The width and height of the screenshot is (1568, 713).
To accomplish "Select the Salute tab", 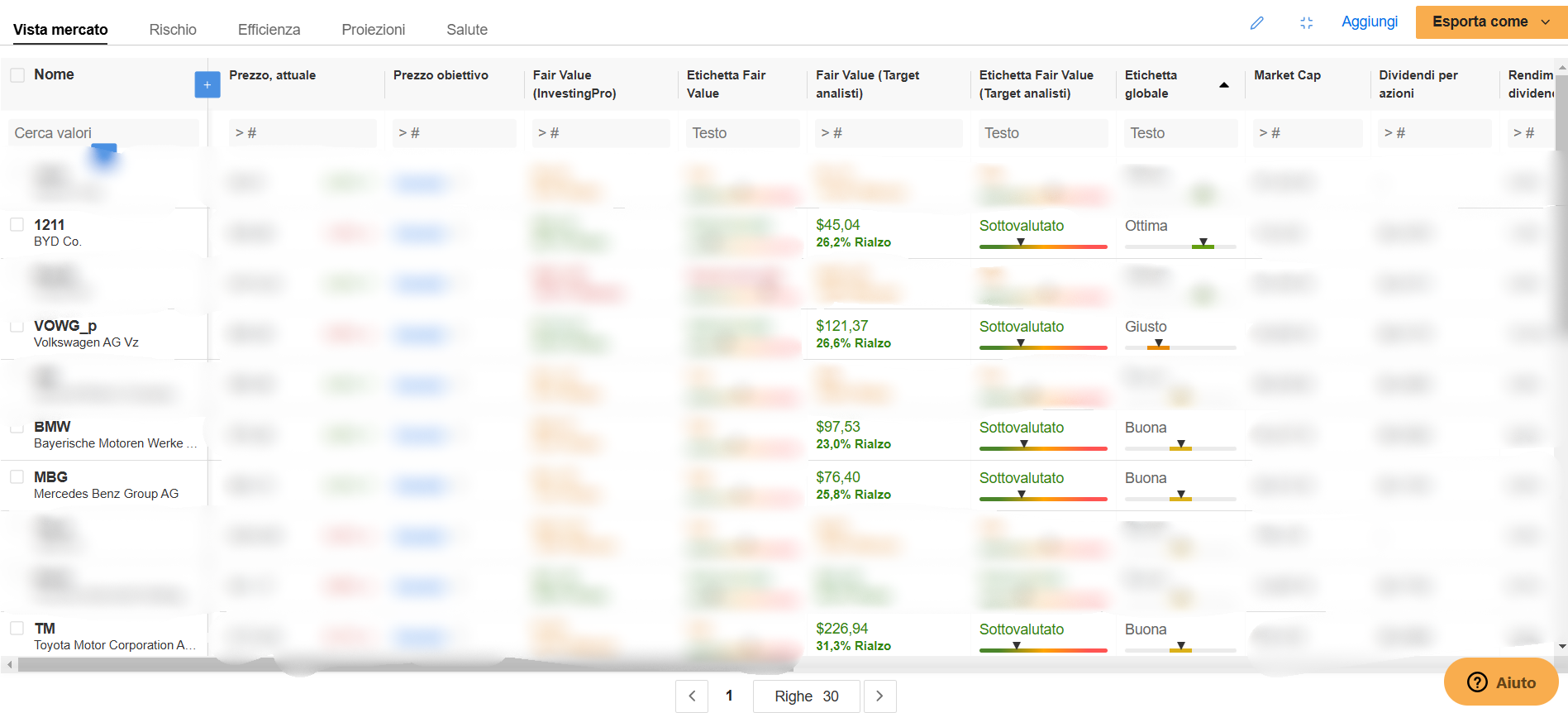I will click(467, 30).
